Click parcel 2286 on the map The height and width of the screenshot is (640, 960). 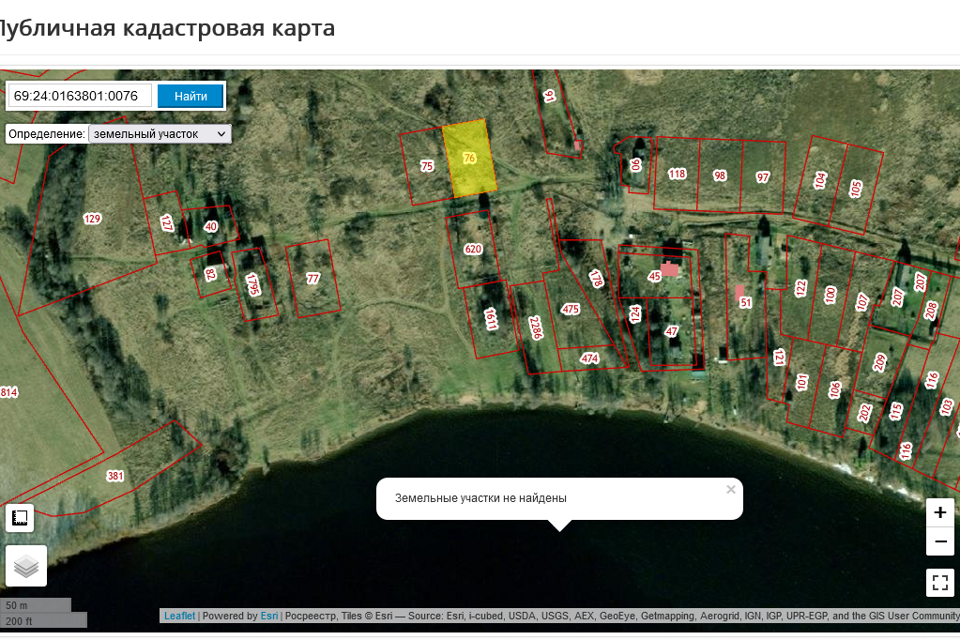tap(535, 326)
